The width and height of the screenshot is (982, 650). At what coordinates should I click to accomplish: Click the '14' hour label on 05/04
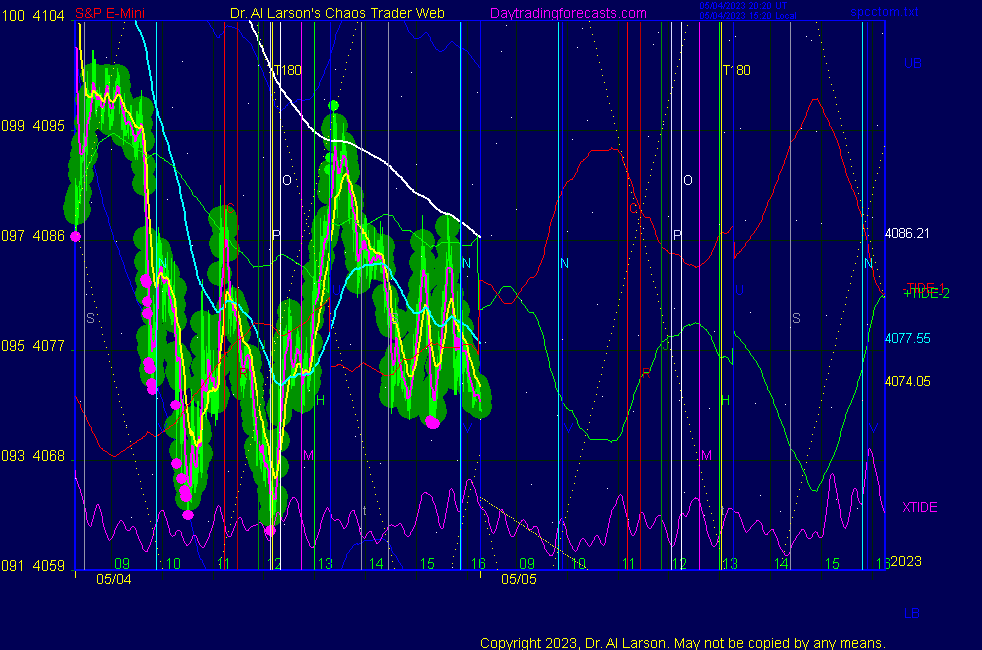point(376,564)
